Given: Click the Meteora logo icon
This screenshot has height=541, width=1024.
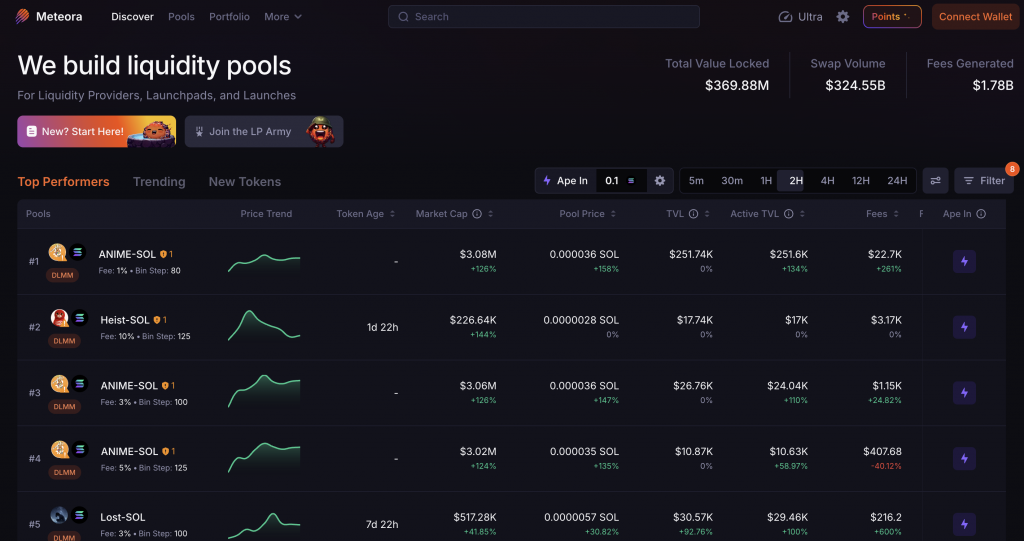Looking at the screenshot, I should click(23, 17).
